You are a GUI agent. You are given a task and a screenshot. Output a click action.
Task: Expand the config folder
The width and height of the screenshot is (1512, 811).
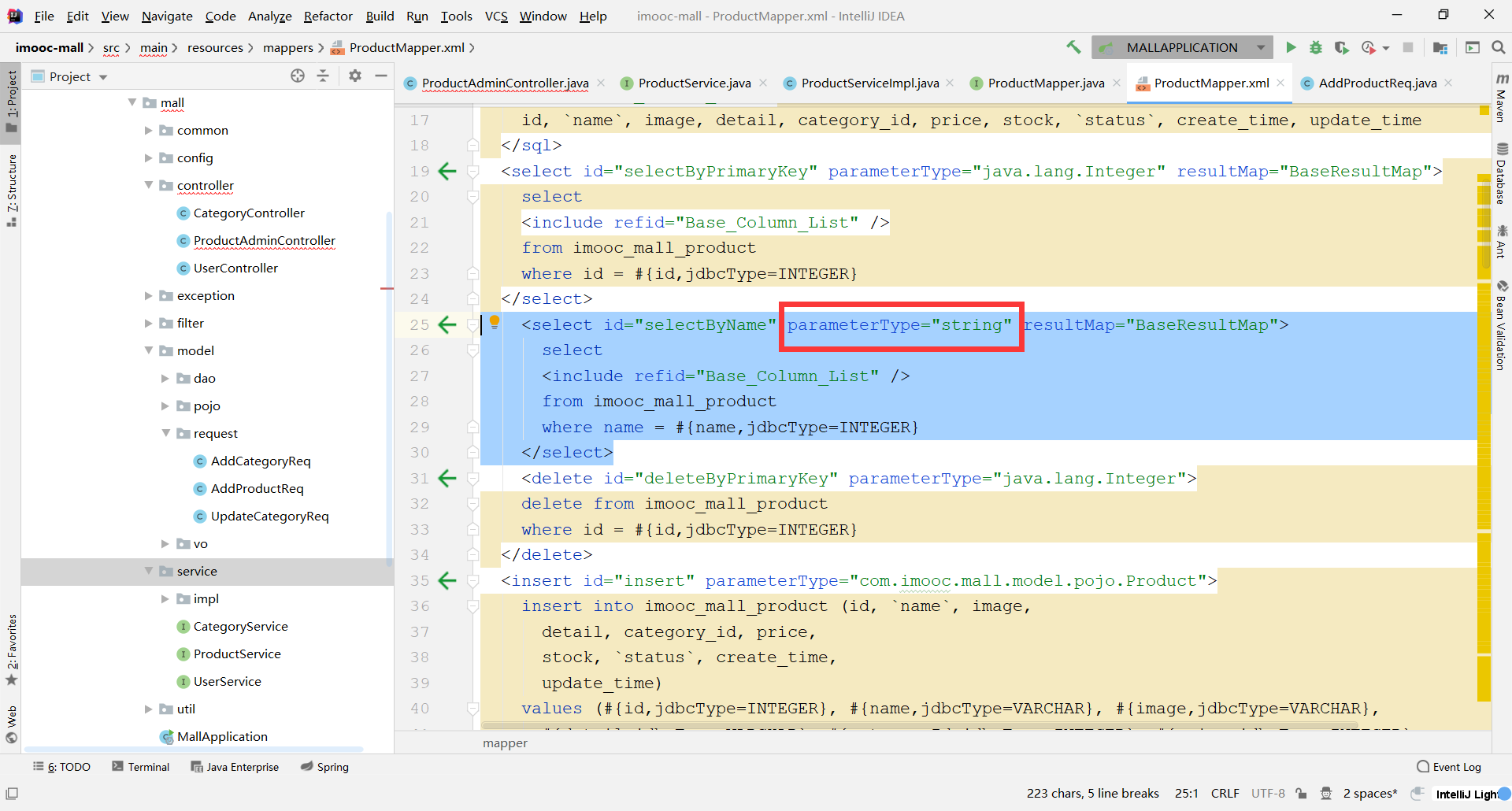[x=148, y=157]
